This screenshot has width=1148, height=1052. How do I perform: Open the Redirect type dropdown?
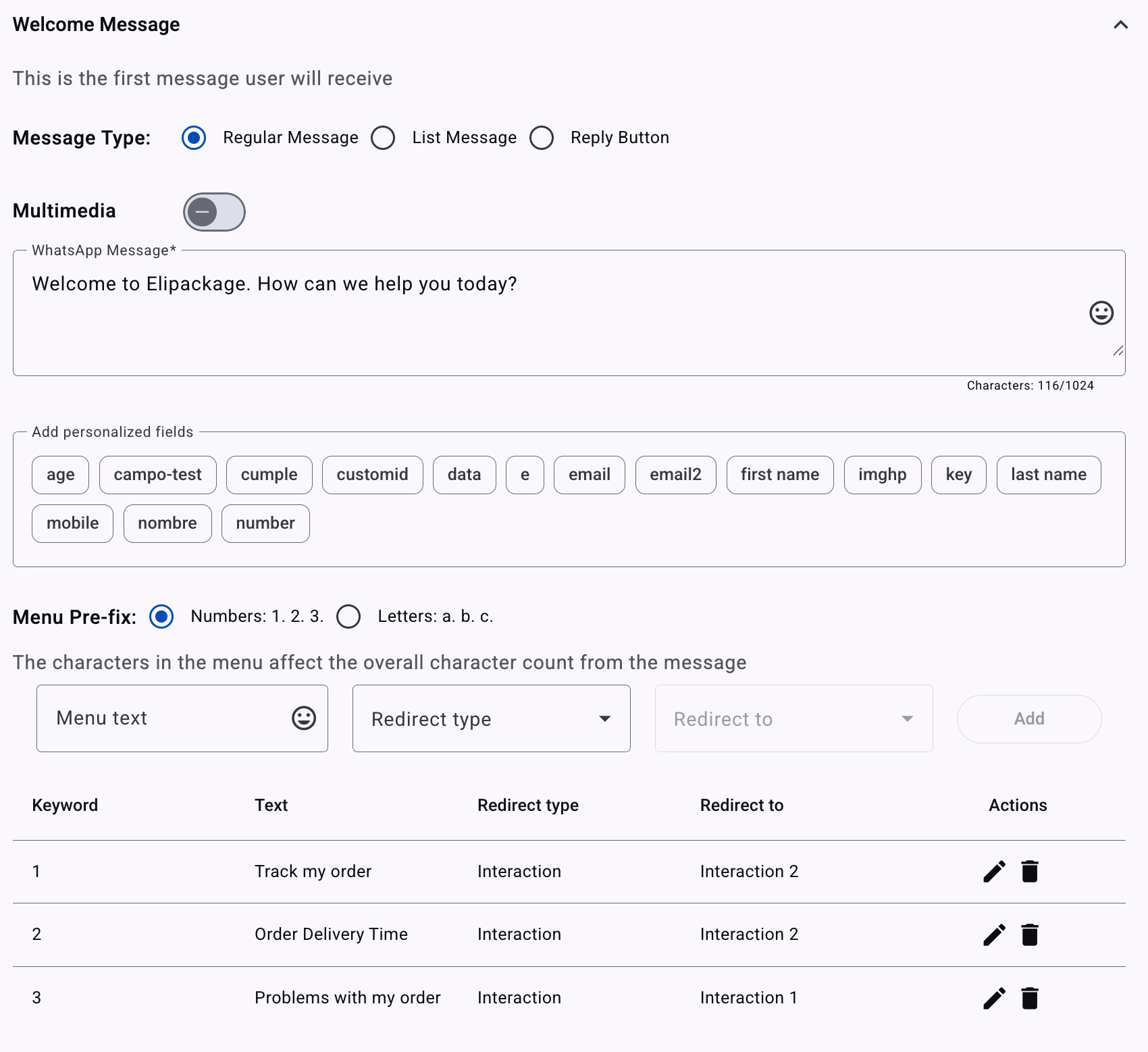492,718
